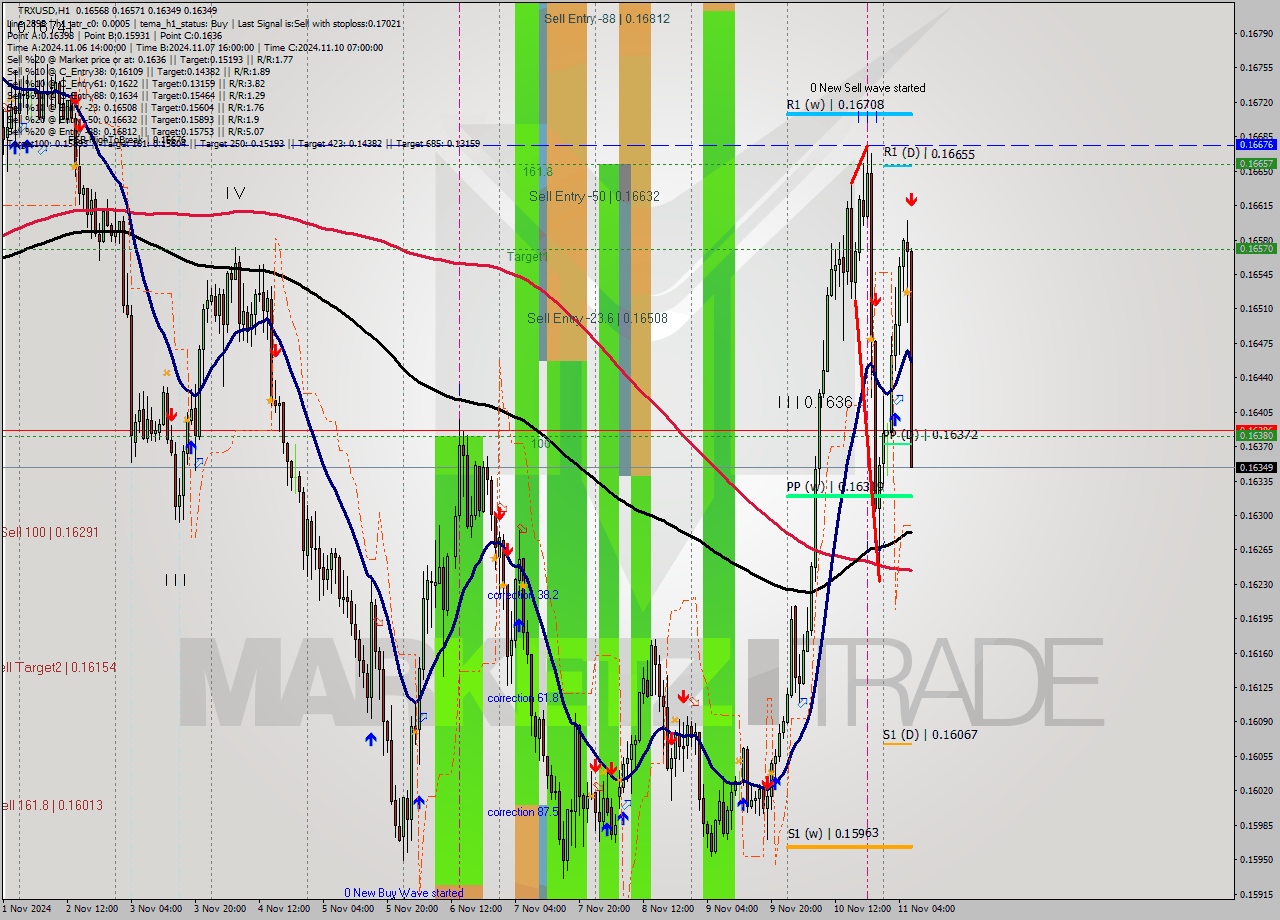Click the 'Sell Entry -50 | 0.16632' label
The width and height of the screenshot is (1280, 920).
tap(594, 196)
